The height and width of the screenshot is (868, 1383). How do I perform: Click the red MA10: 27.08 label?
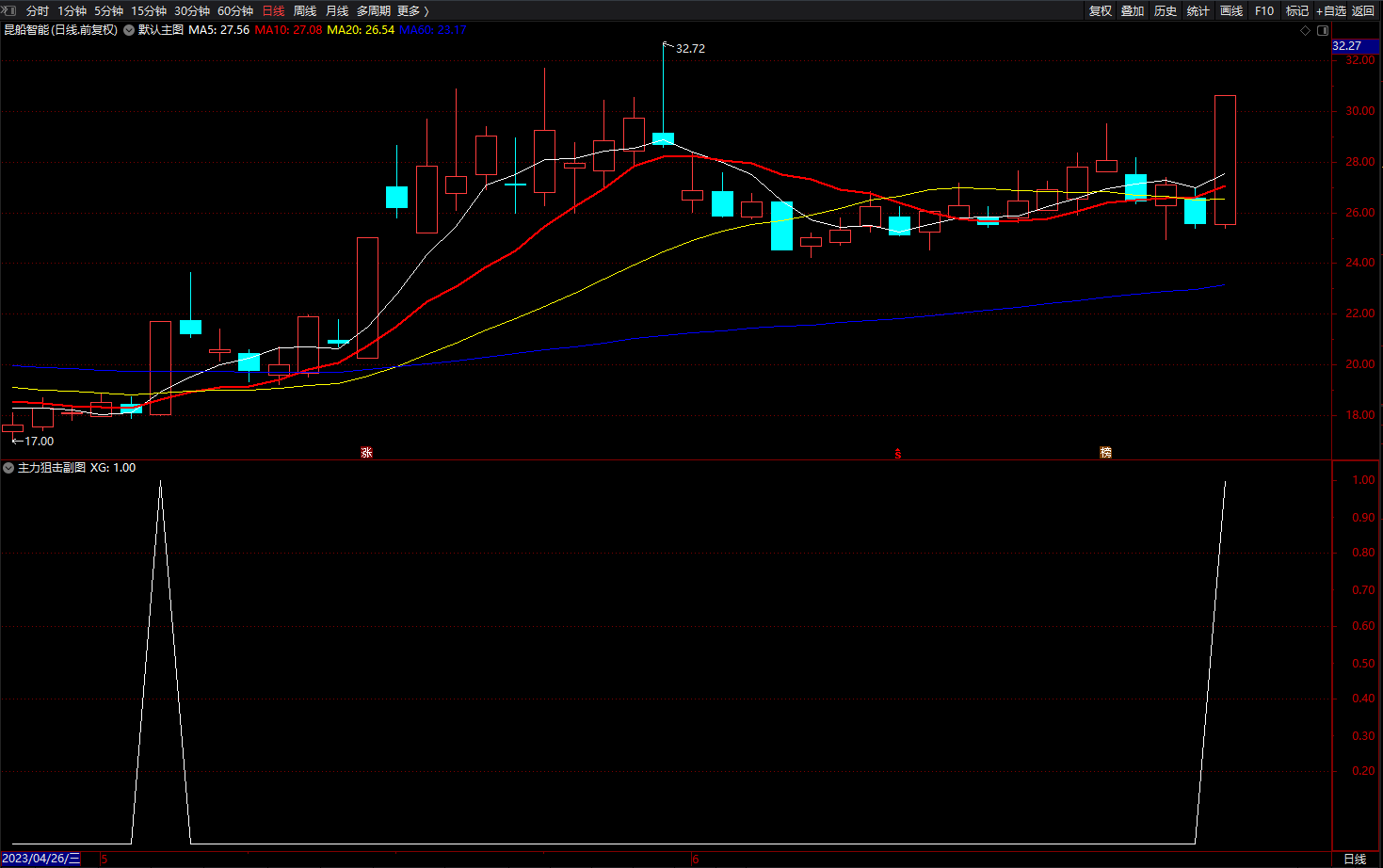click(288, 30)
